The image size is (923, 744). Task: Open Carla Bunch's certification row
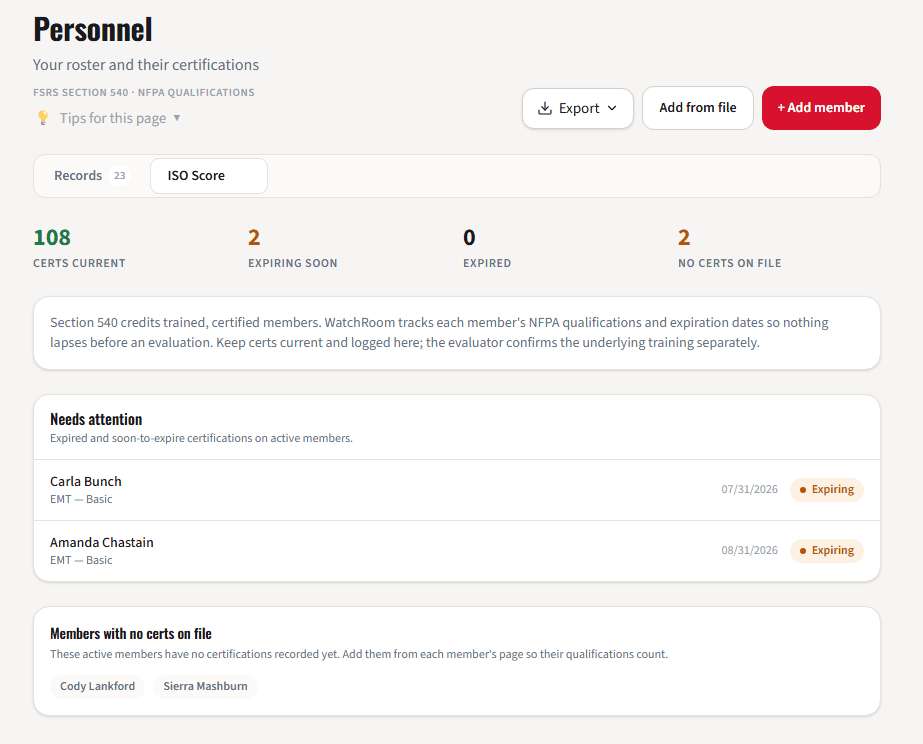pos(457,490)
